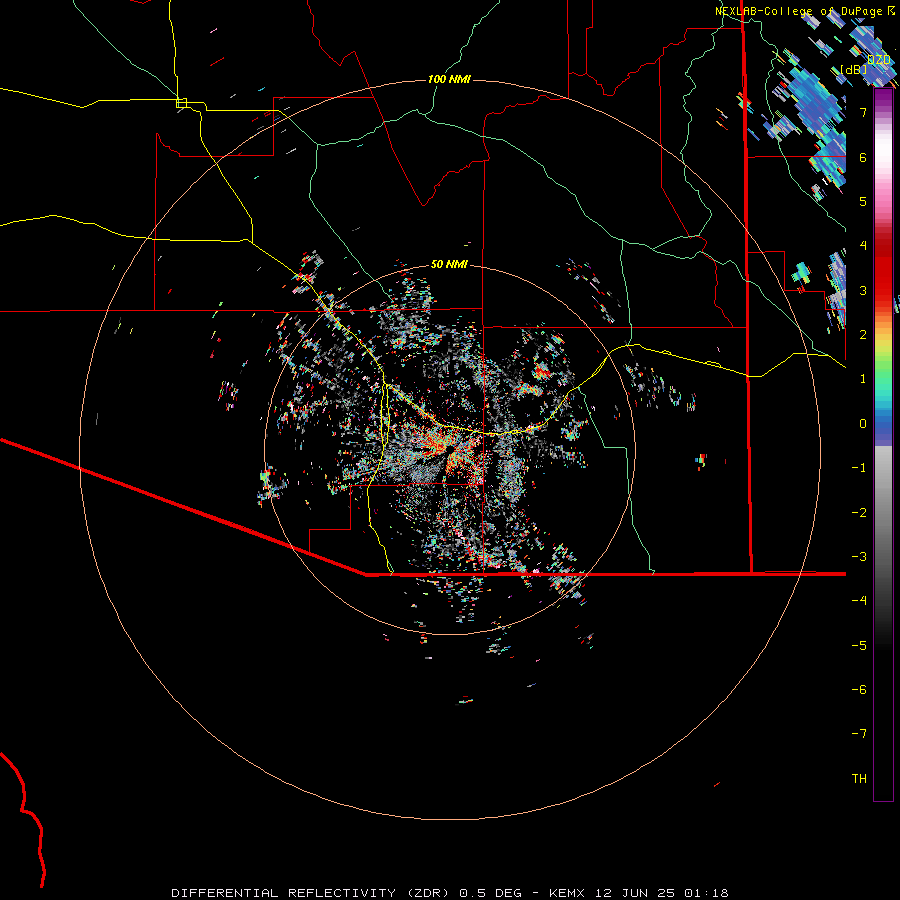
Task: Click the '2' label on the color scale
Action: (863, 335)
